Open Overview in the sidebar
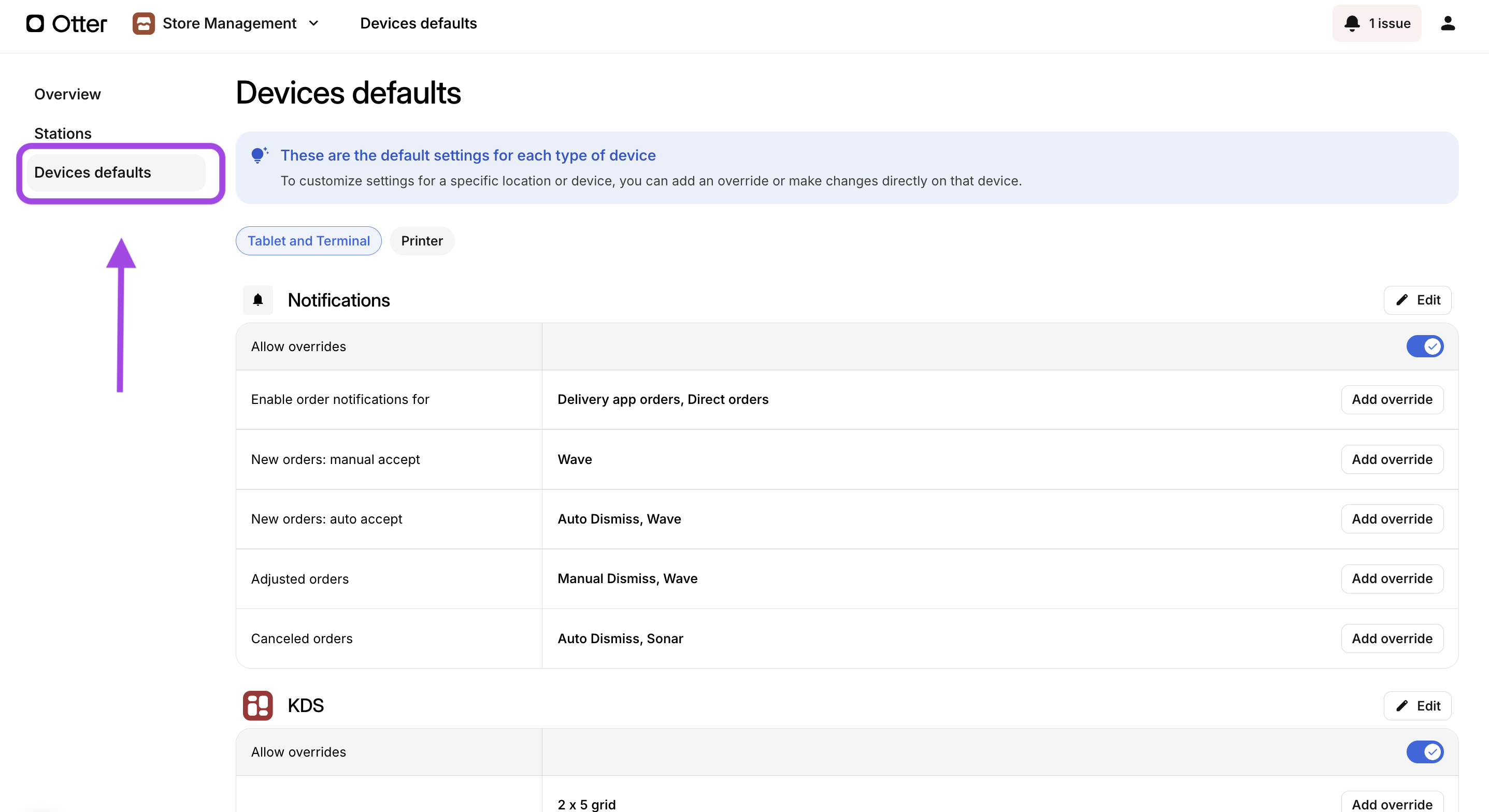The image size is (1489, 812). [68, 94]
